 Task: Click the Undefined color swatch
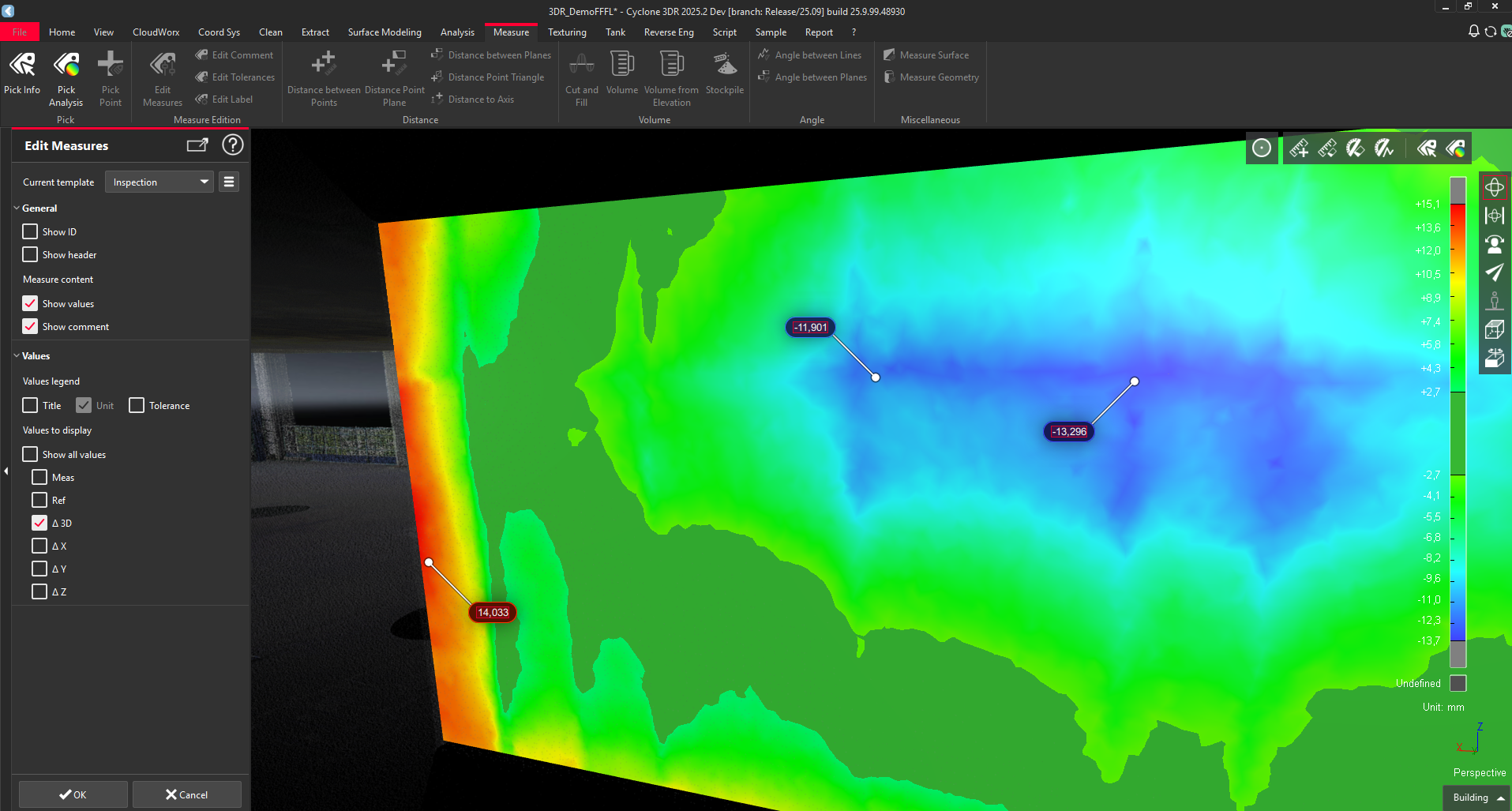(x=1458, y=683)
